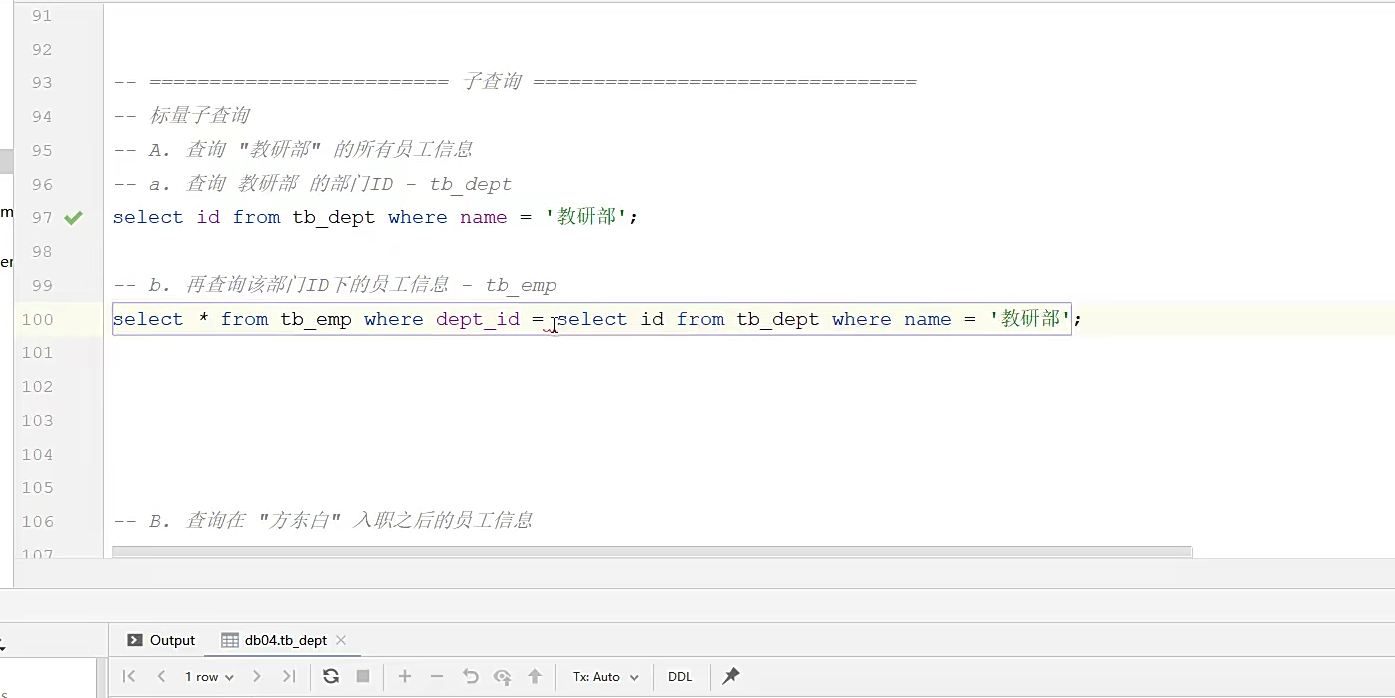Open the 'Tx: Auto' transaction mode dropdown
Image resolution: width=1395 pixels, height=698 pixels.
coord(603,676)
